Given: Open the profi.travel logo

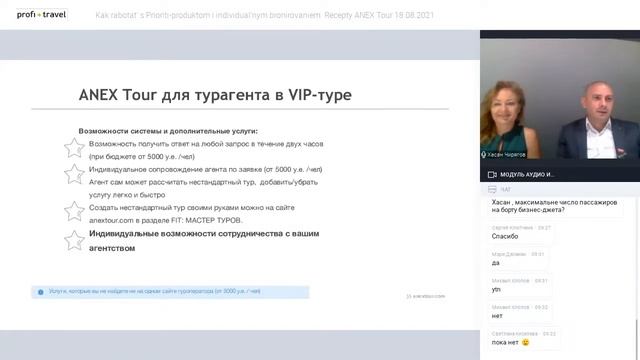Looking at the screenshot, I should (x=41, y=14).
